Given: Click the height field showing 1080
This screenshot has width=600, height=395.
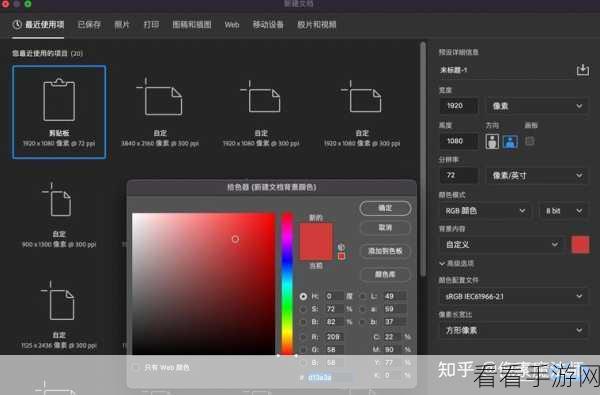Looking at the screenshot, I should coord(458,141).
